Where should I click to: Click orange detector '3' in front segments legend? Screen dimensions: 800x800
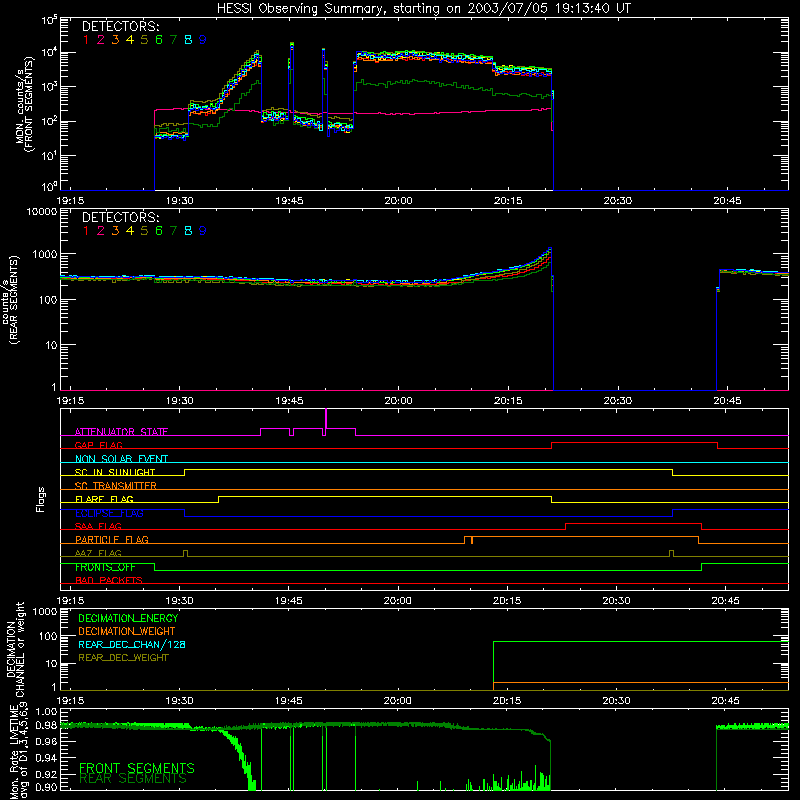tap(115, 40)
